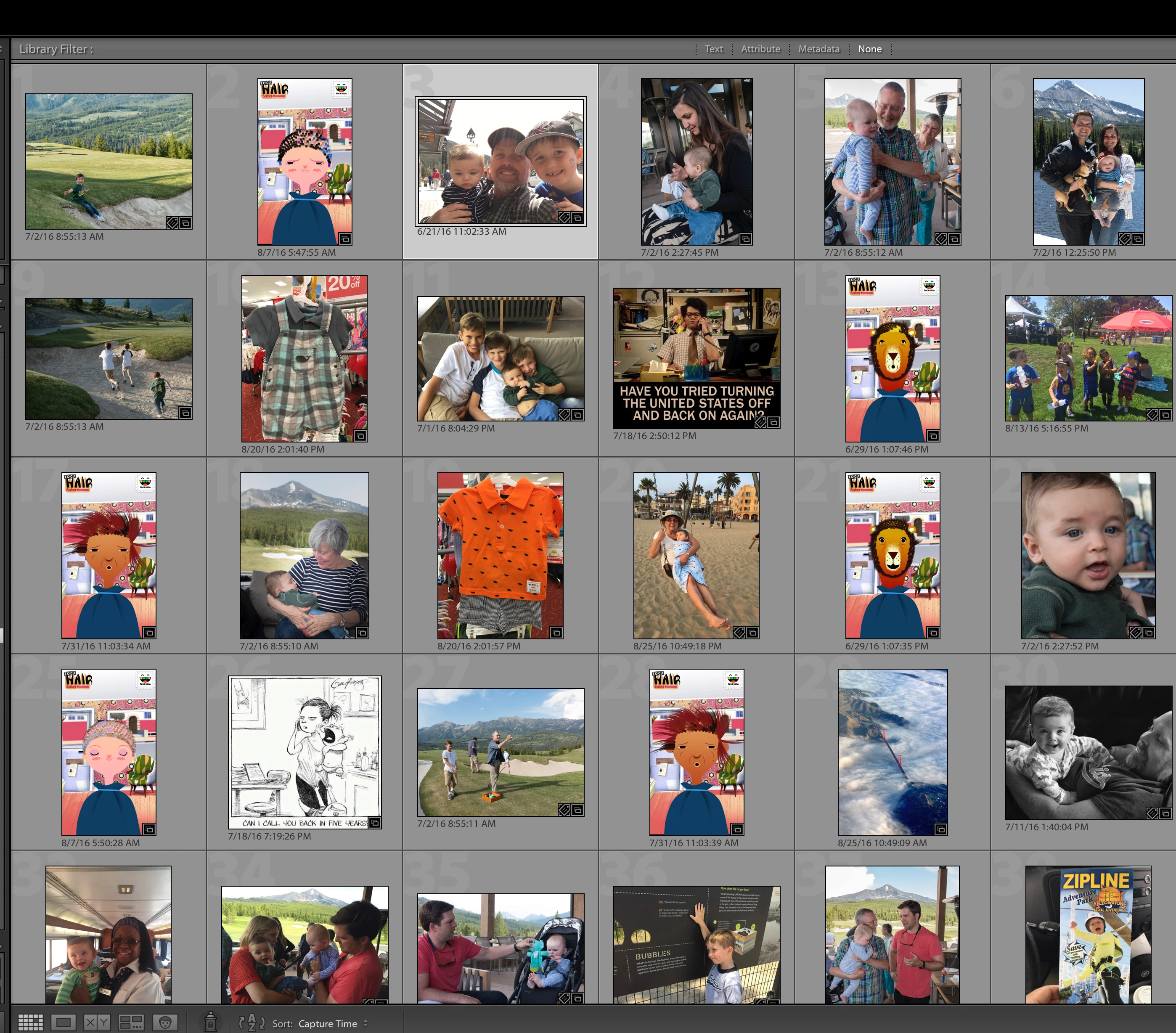
Task: Select the Attribute library filter
Action: coord(760,49)
